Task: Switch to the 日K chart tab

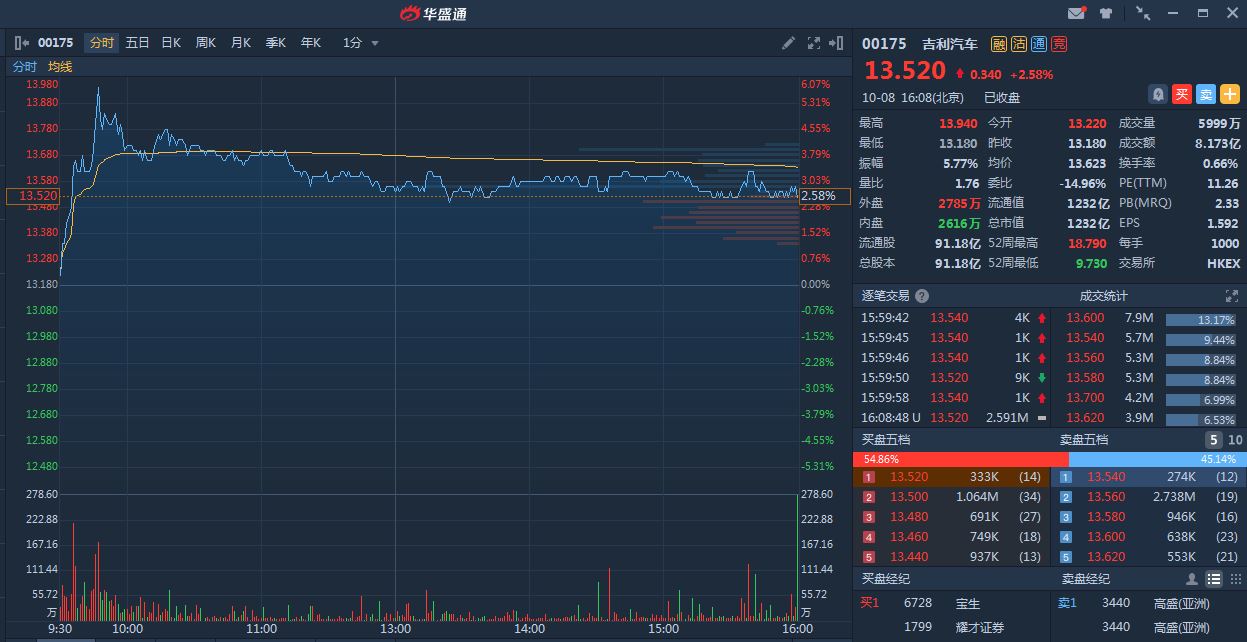Action: tap(171, 43)
